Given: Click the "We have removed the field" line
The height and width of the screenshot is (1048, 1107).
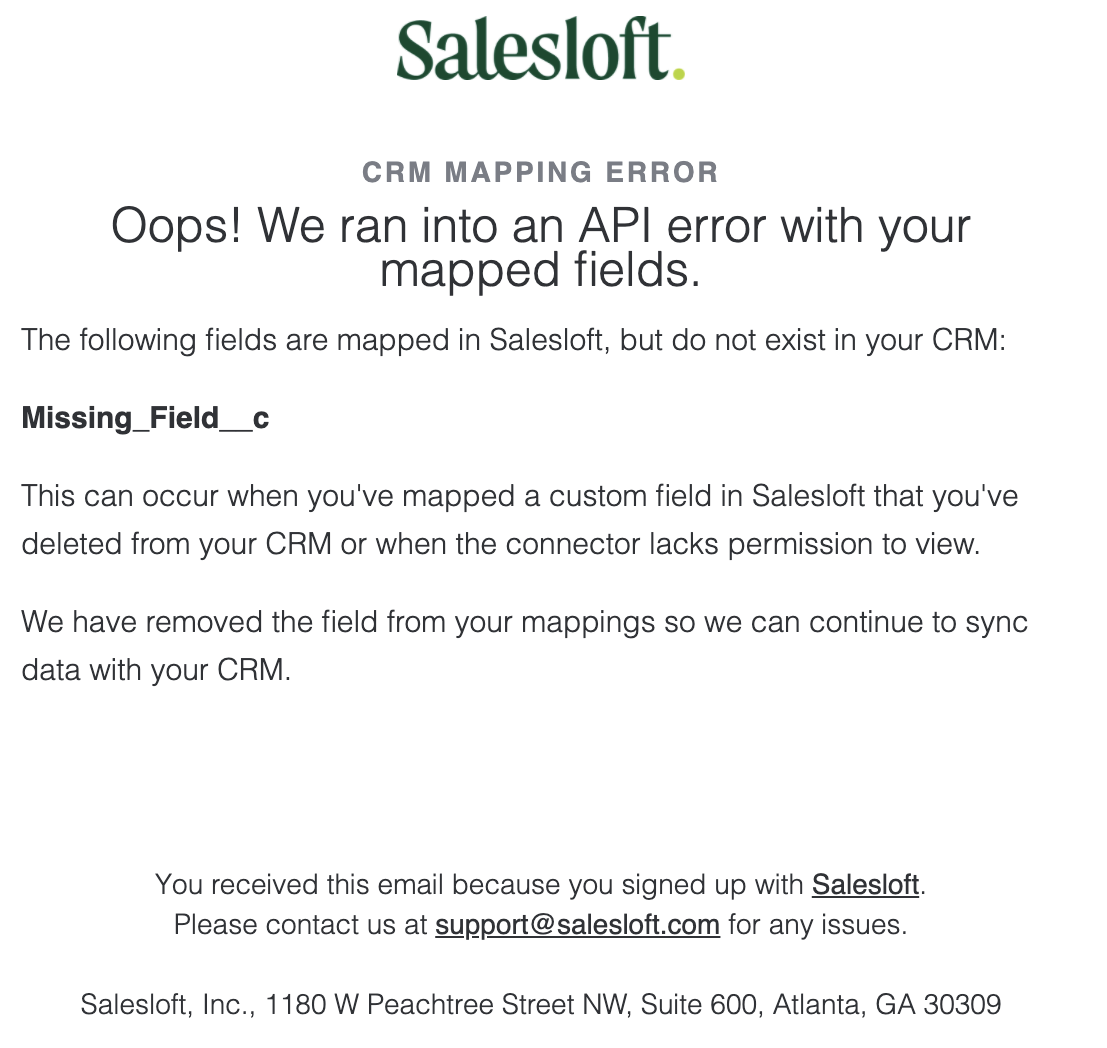Looking at the screenshot, I should 524,622.
